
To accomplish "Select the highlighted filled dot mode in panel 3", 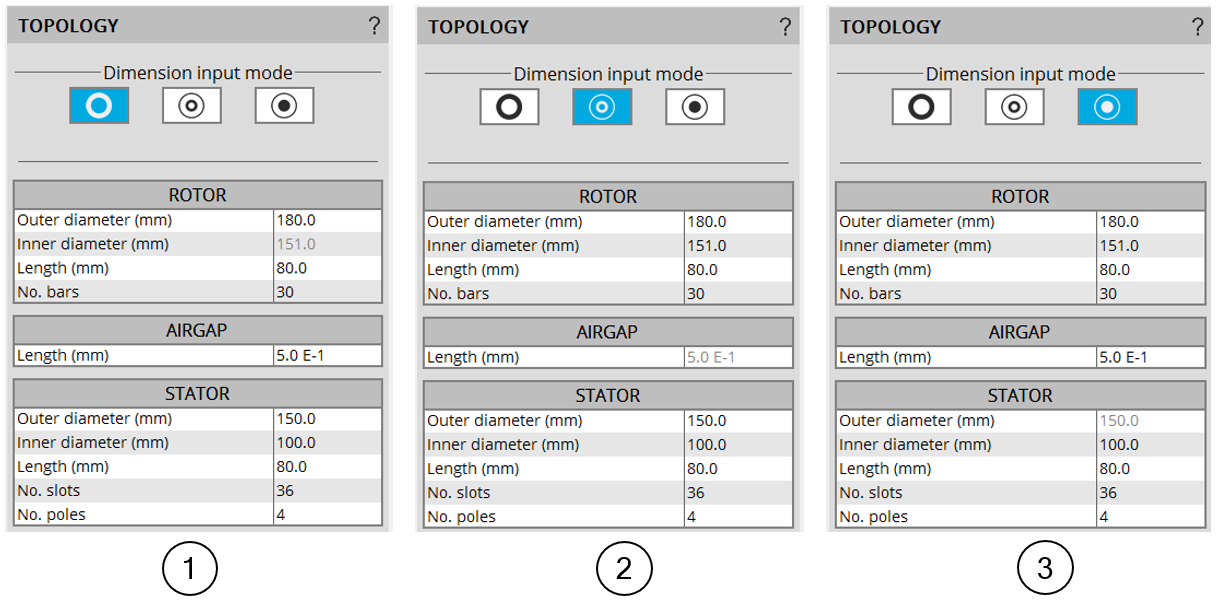I will tap(1107, 107).
